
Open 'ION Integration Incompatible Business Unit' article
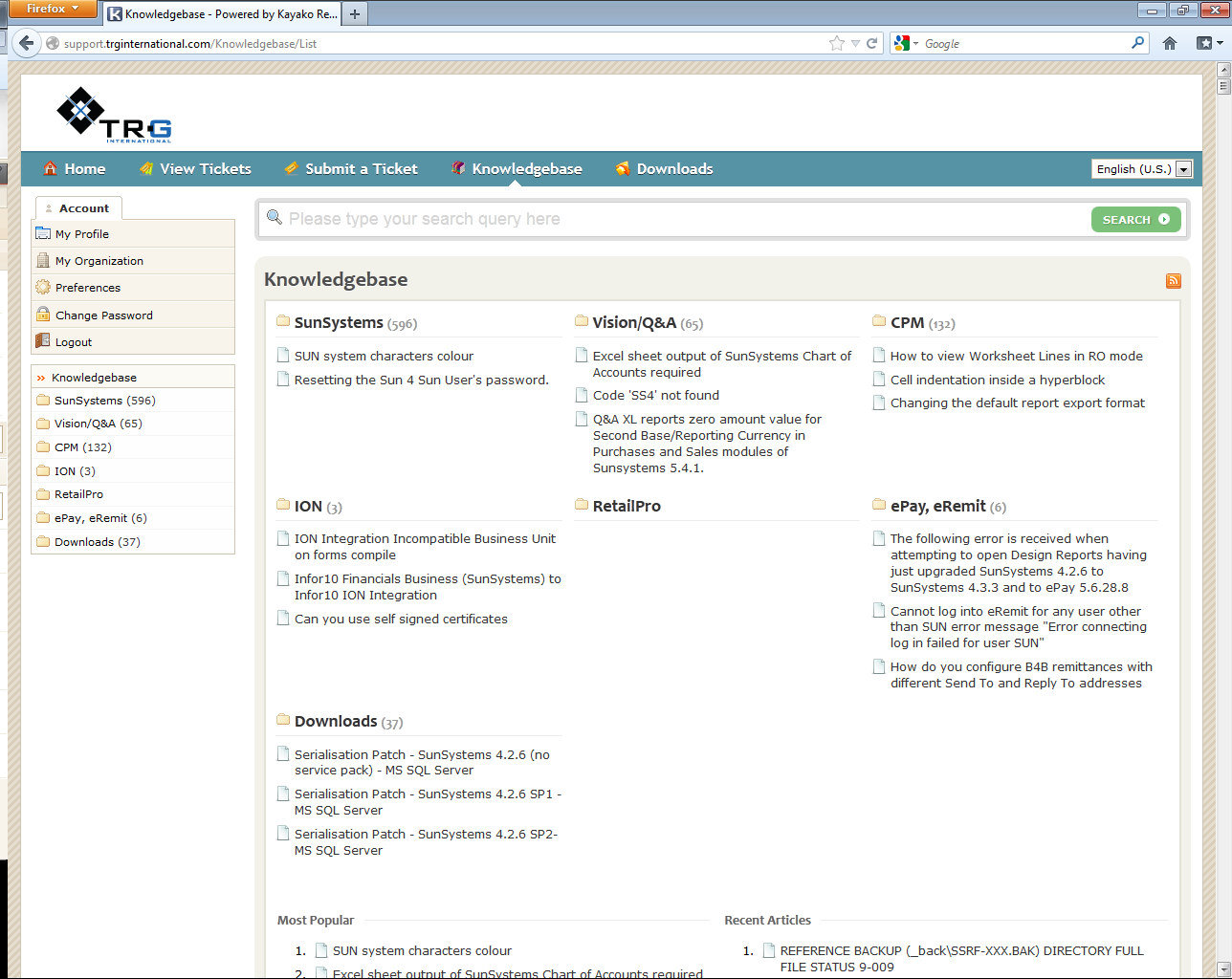click(426, 547)
